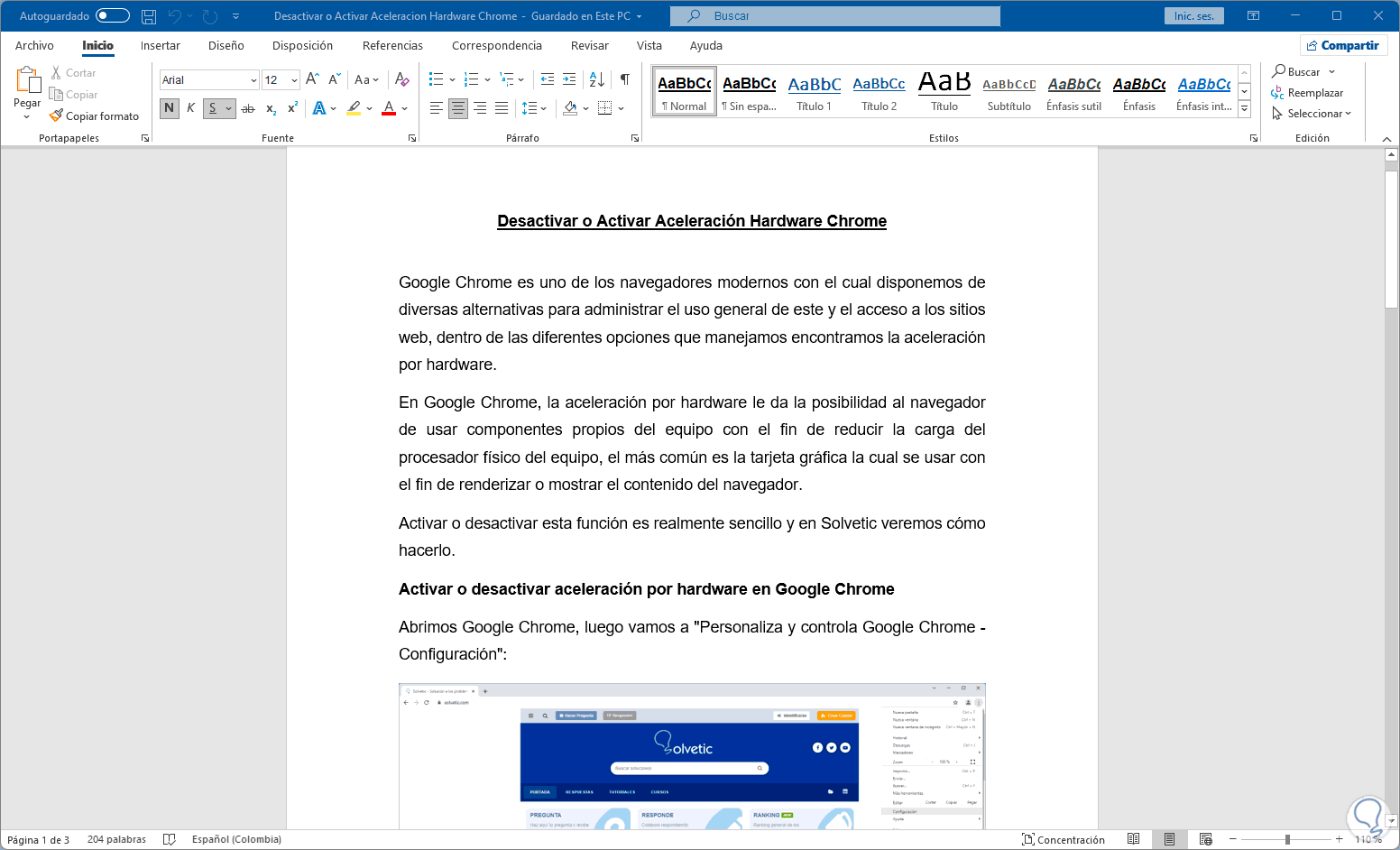Open the Párrafo dialog launcher
Viewport: 1400px width, 850px height.
635,138
